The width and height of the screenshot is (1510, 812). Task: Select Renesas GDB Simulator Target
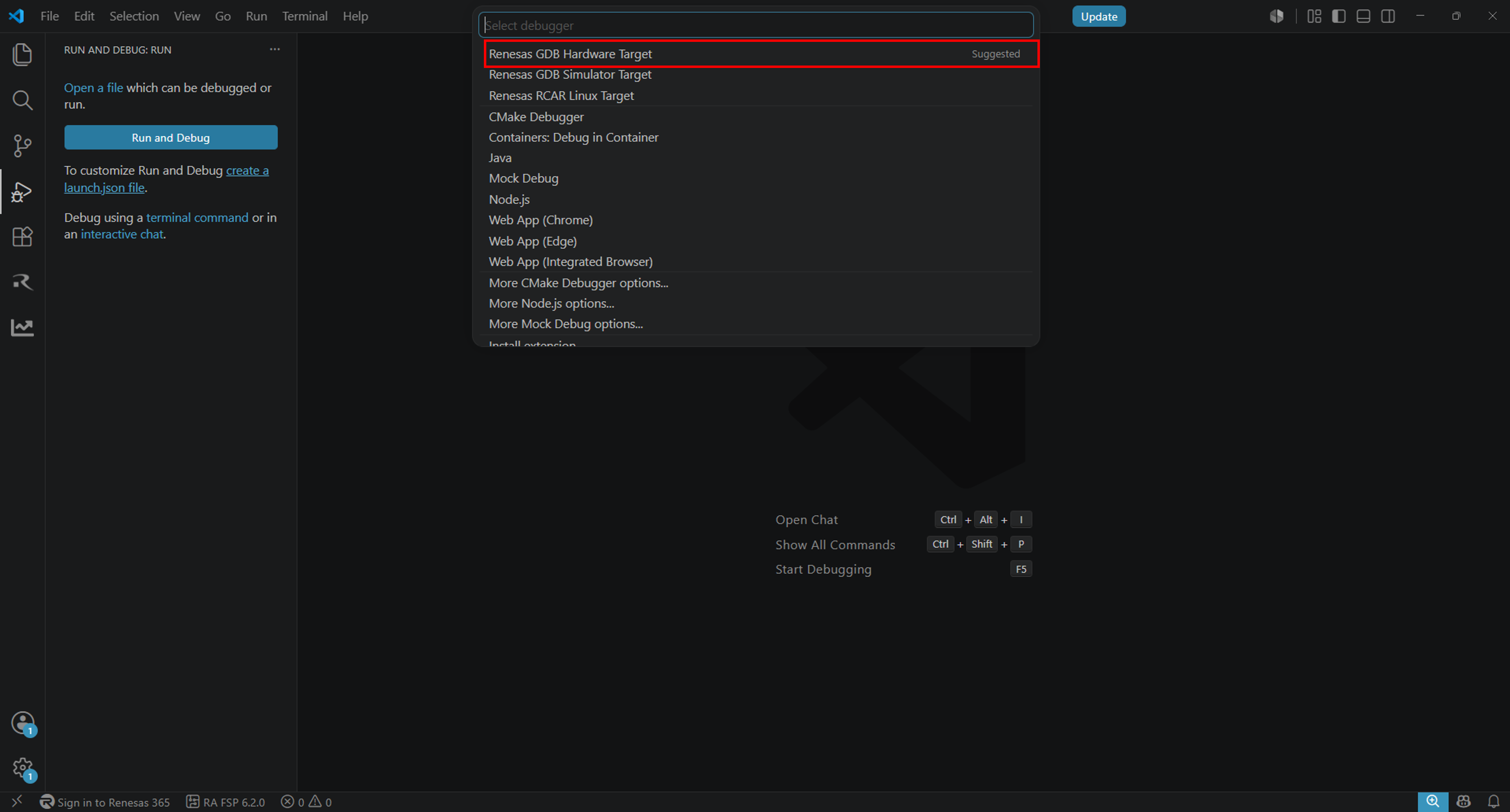pyautogui.click(x=756, y=74)
